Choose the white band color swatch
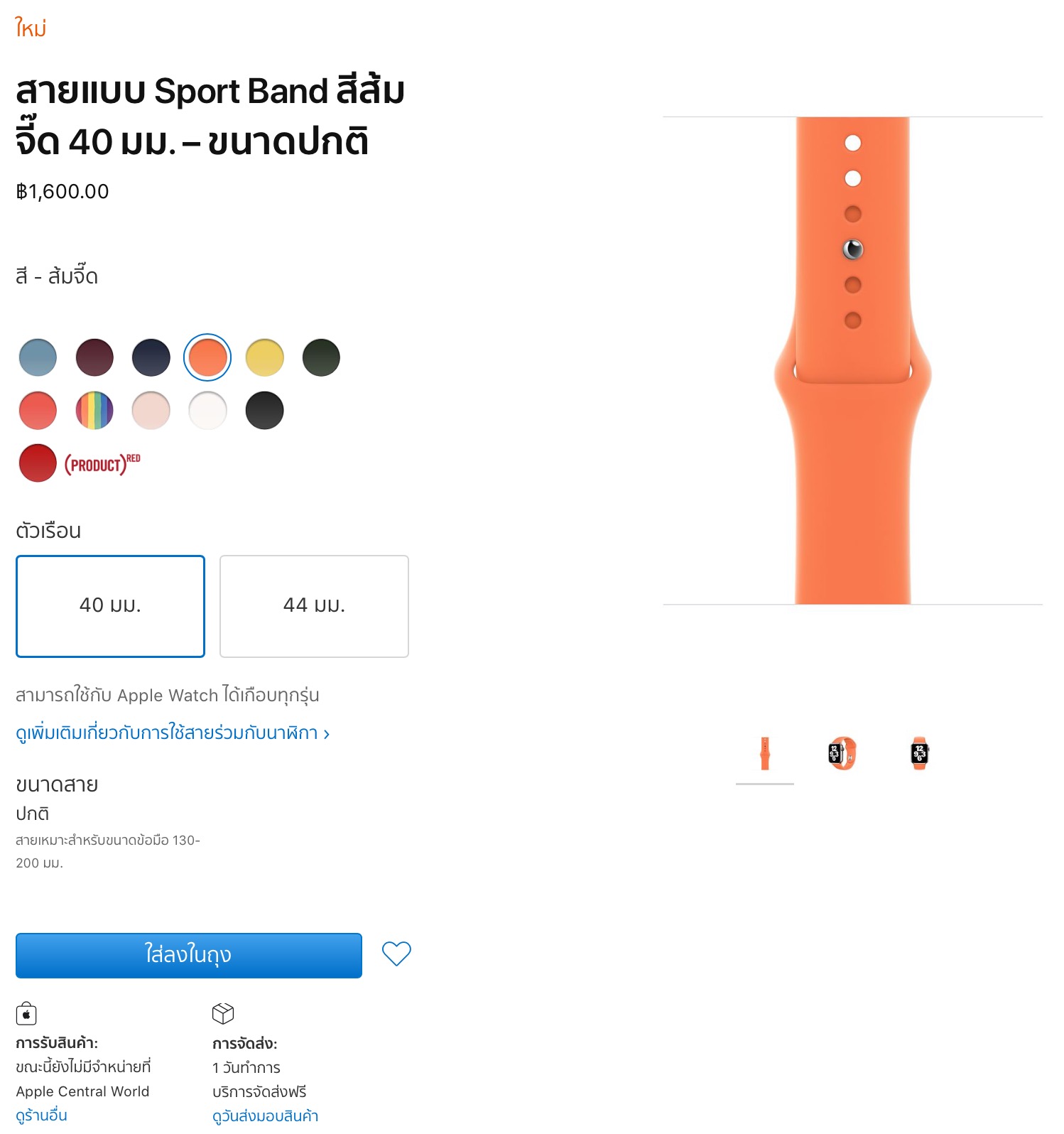The width and height of the screenshot is (1064, 1134). pos(208,411)
